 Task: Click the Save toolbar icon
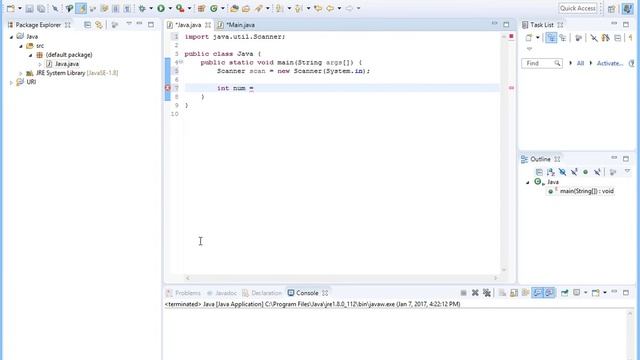(29, 8)
